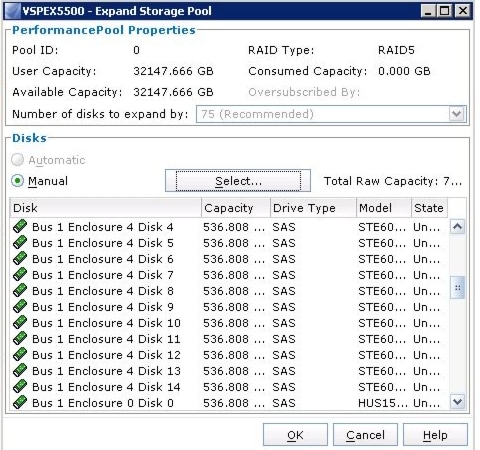This screenshot has width=480, height=450.
Task: Click disk icon for Enclosure 4 Disk 8
Action: point(20,291)
